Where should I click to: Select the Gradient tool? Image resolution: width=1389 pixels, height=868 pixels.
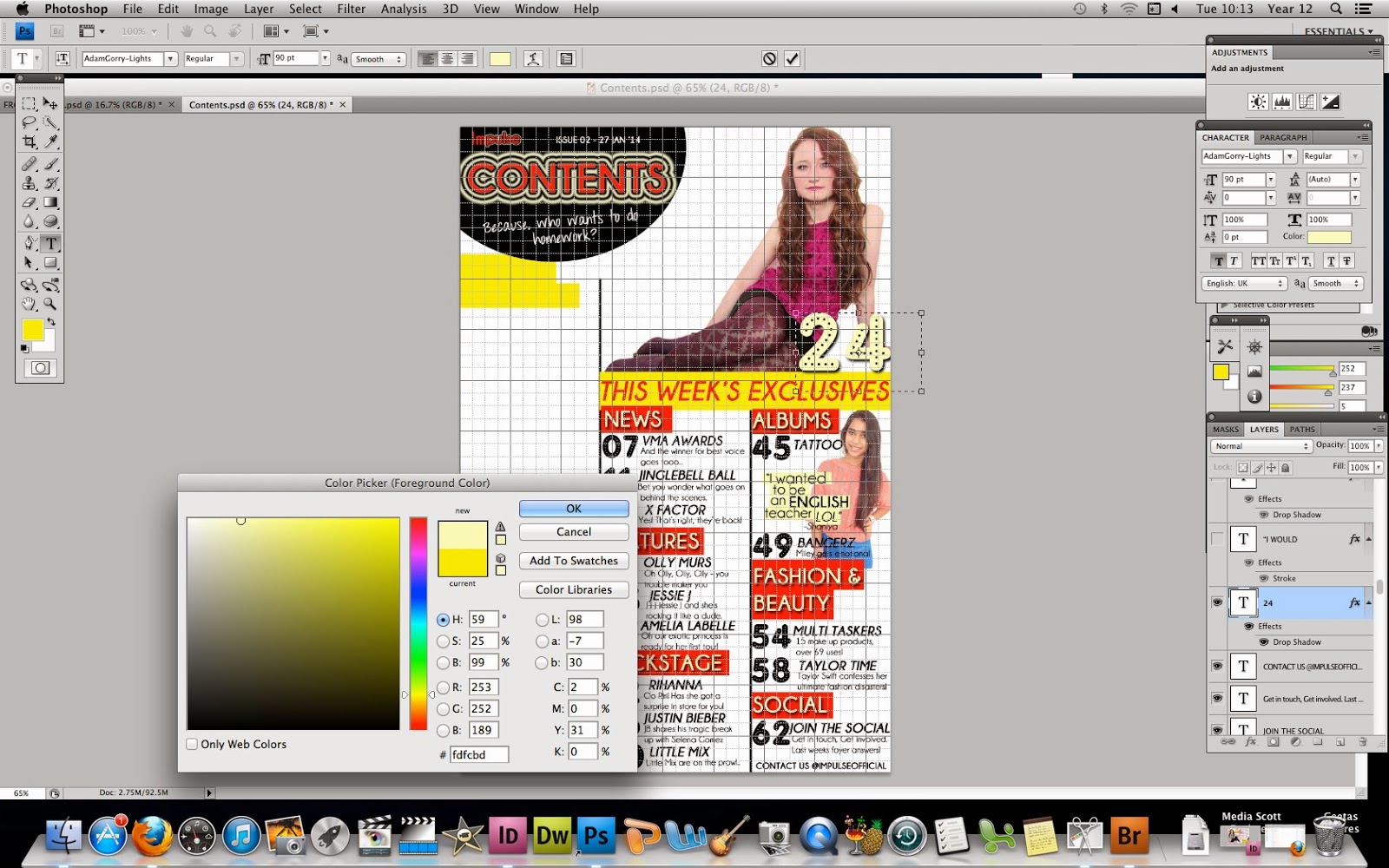50,202
